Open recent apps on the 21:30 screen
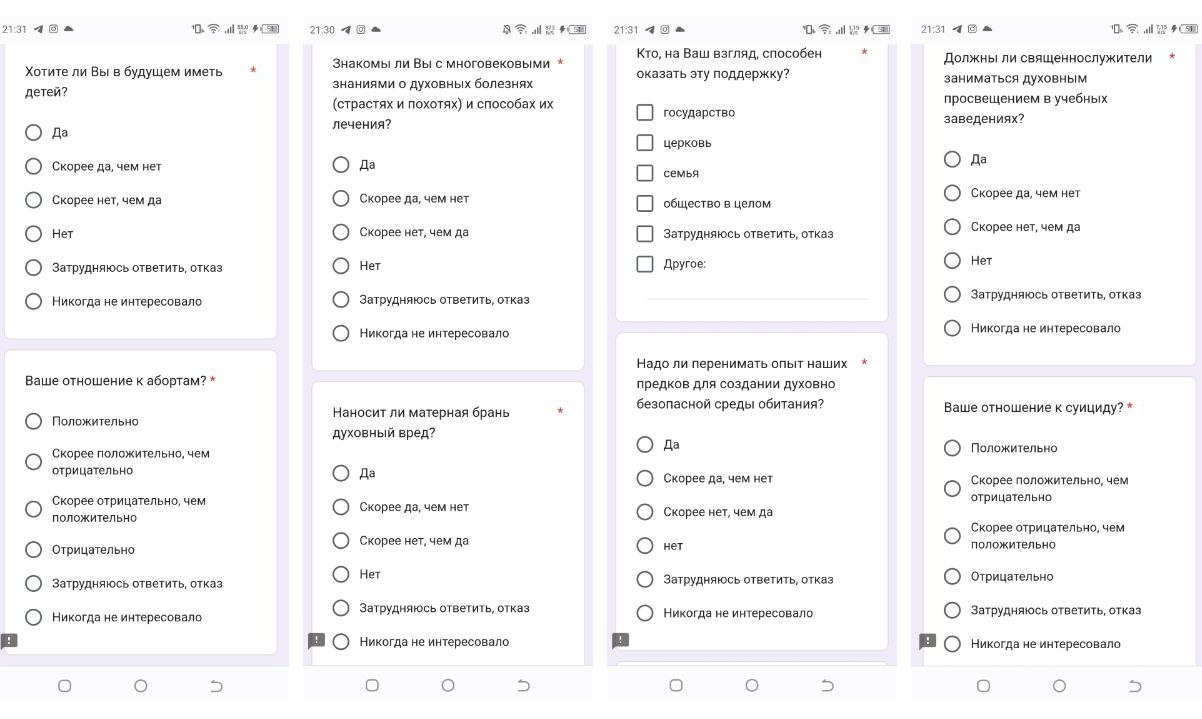Screen dimensions: 1202x719 pyautogui.click(x=372, y=686)
